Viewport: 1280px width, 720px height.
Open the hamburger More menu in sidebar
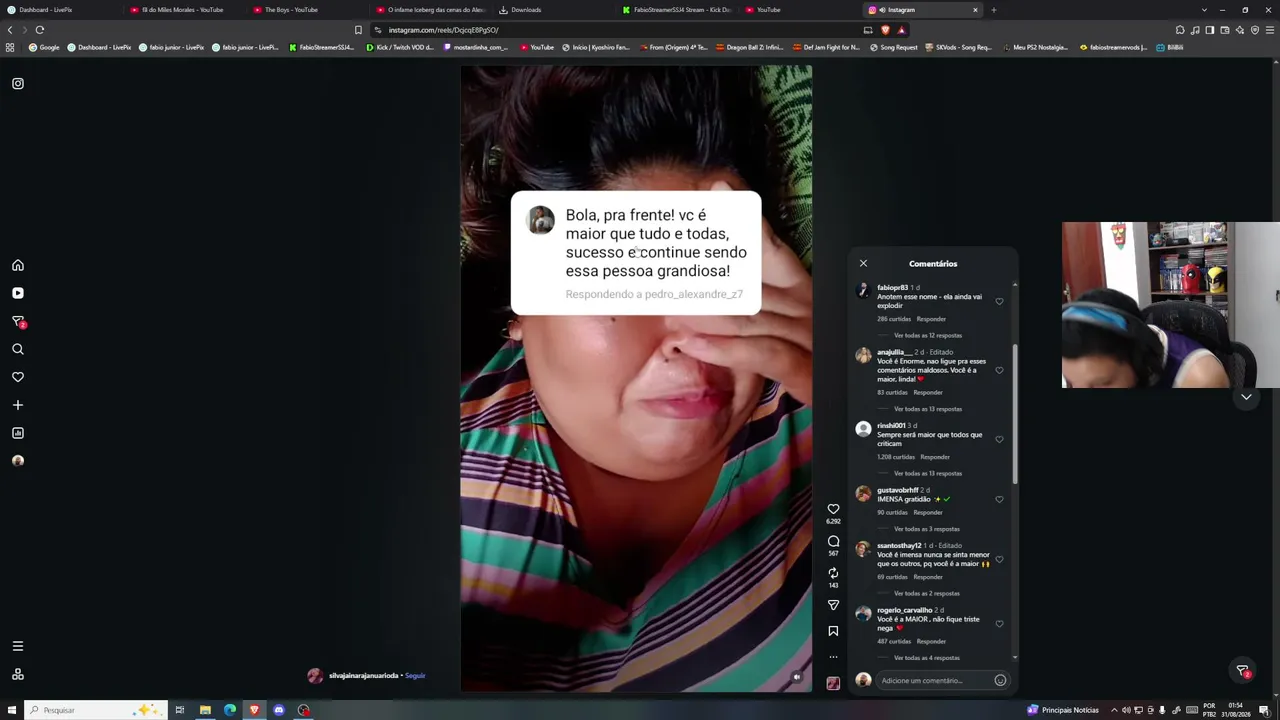point(18,646)
